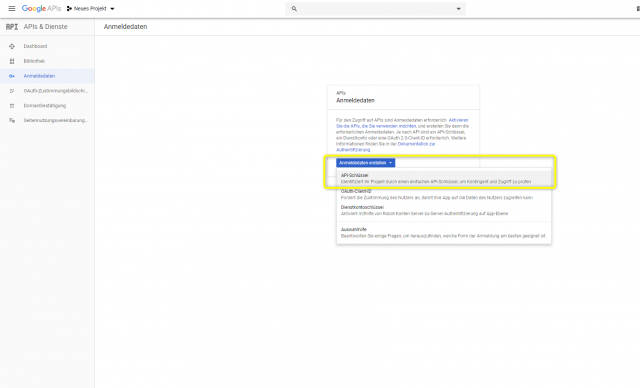Image resolution: width=640 pixels, height=388 pixels.
Task: Choose API-Schlüssel from the menu
Action: point(444,178)
